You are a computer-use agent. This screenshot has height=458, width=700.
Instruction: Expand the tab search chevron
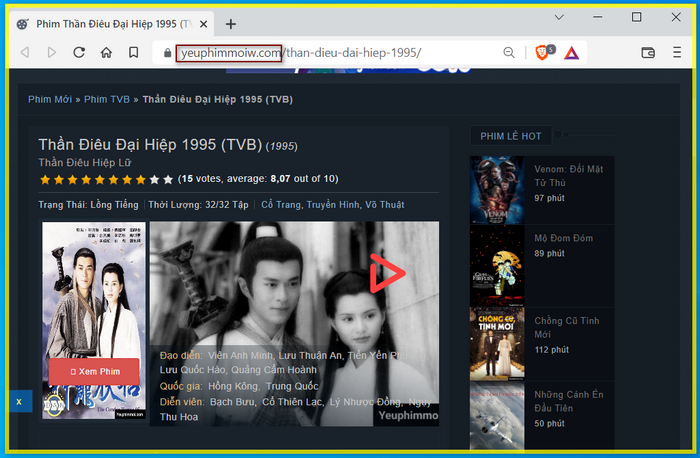click(559, 17)
